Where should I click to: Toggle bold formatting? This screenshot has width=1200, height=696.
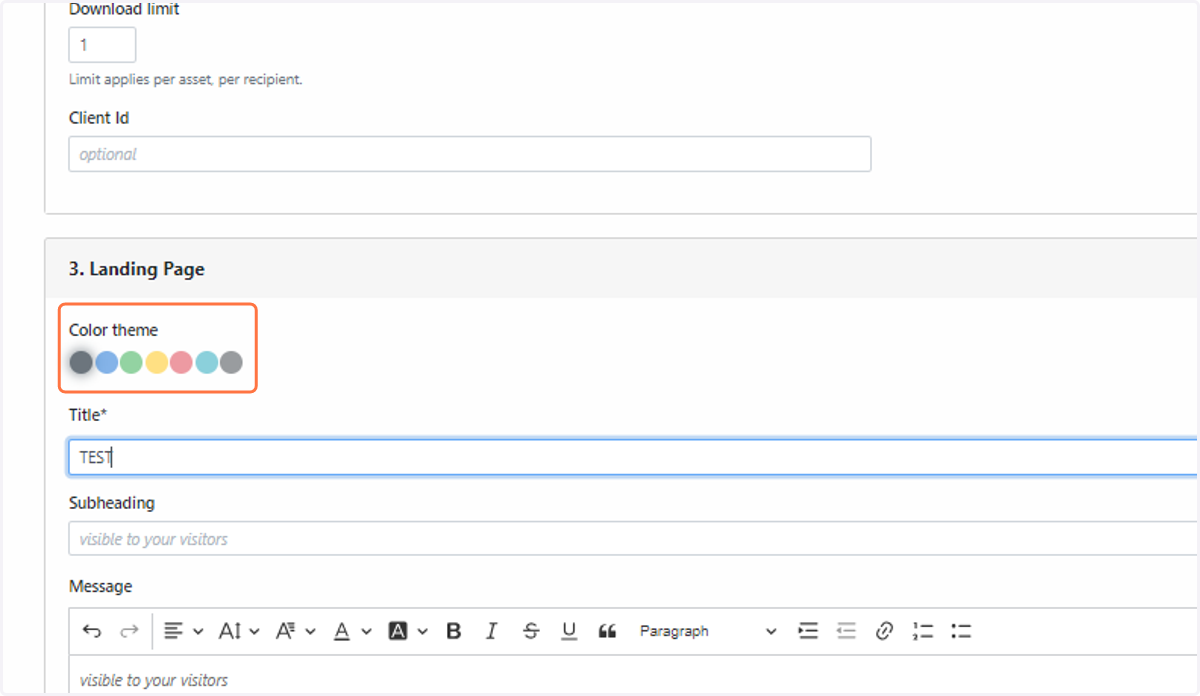453,631
